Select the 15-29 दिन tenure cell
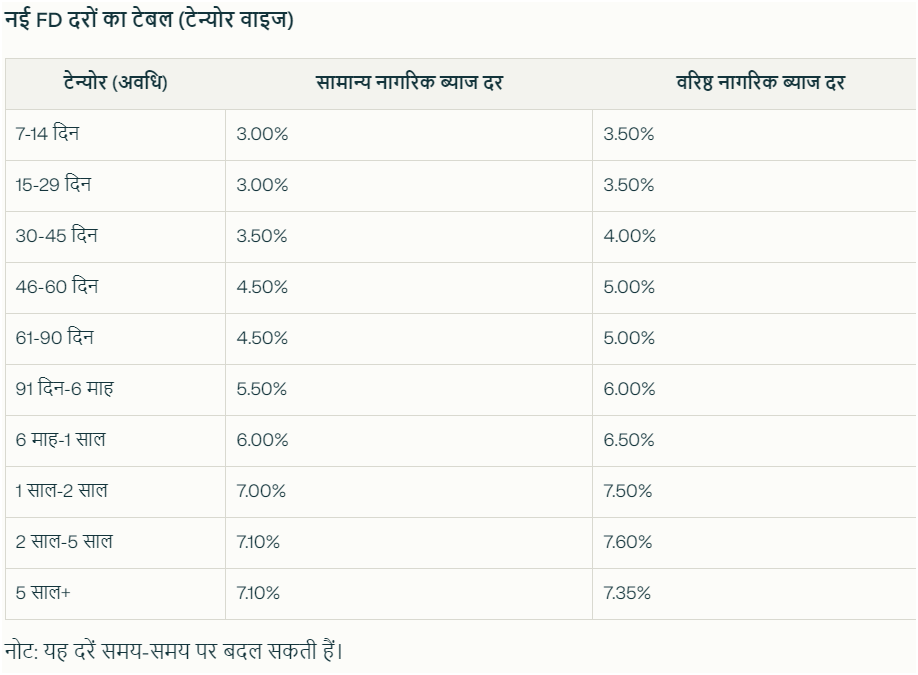The height and width of the screenshot is (675, 918). 53,185
